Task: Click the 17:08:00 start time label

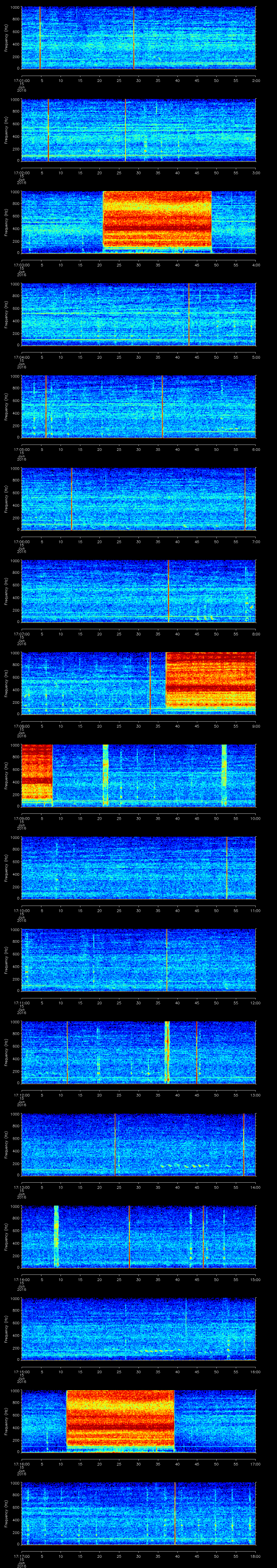Action: click(x=21, y=726)
